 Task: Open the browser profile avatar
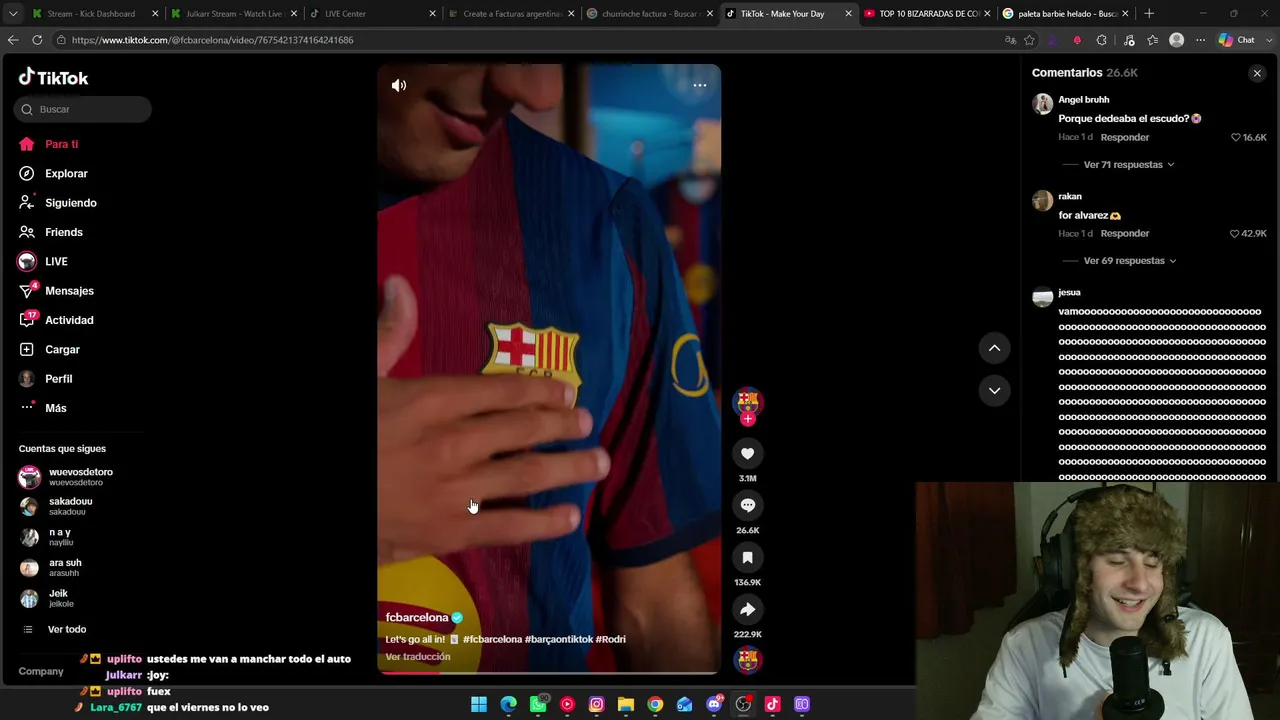pyautogui.click(x=1177, y=40)
